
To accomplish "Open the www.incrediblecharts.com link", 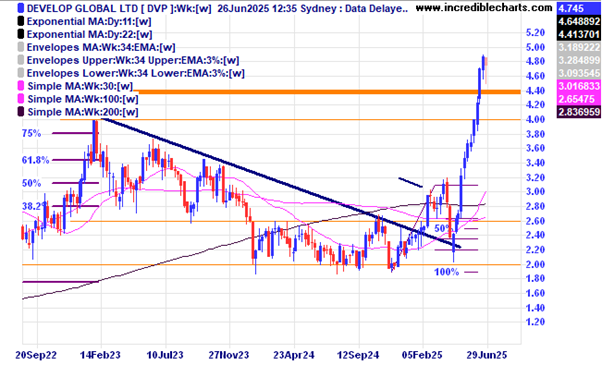I will [x=484, y=8].
